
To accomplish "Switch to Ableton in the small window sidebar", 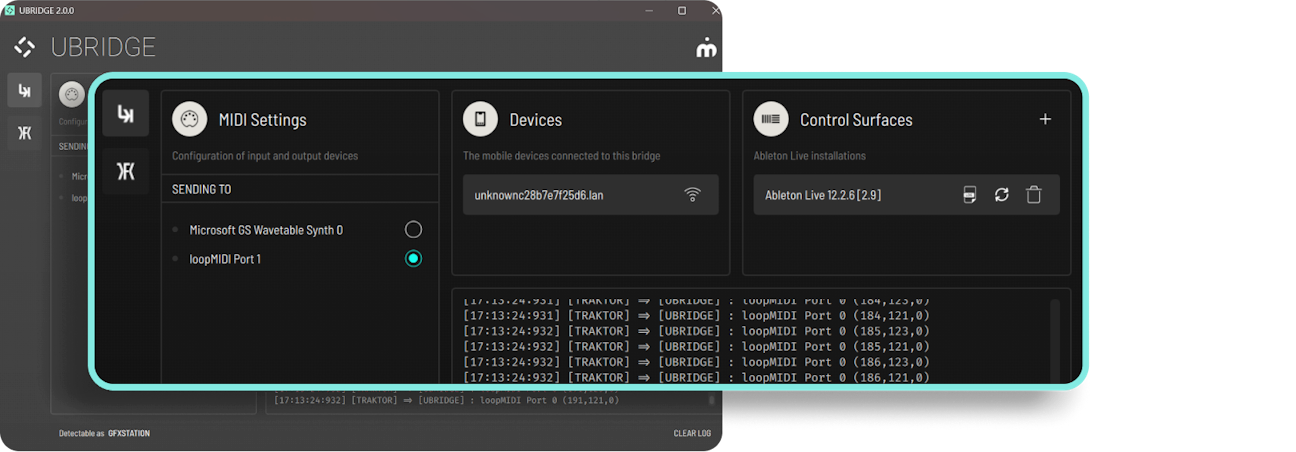I will click(x=25, y=90).
